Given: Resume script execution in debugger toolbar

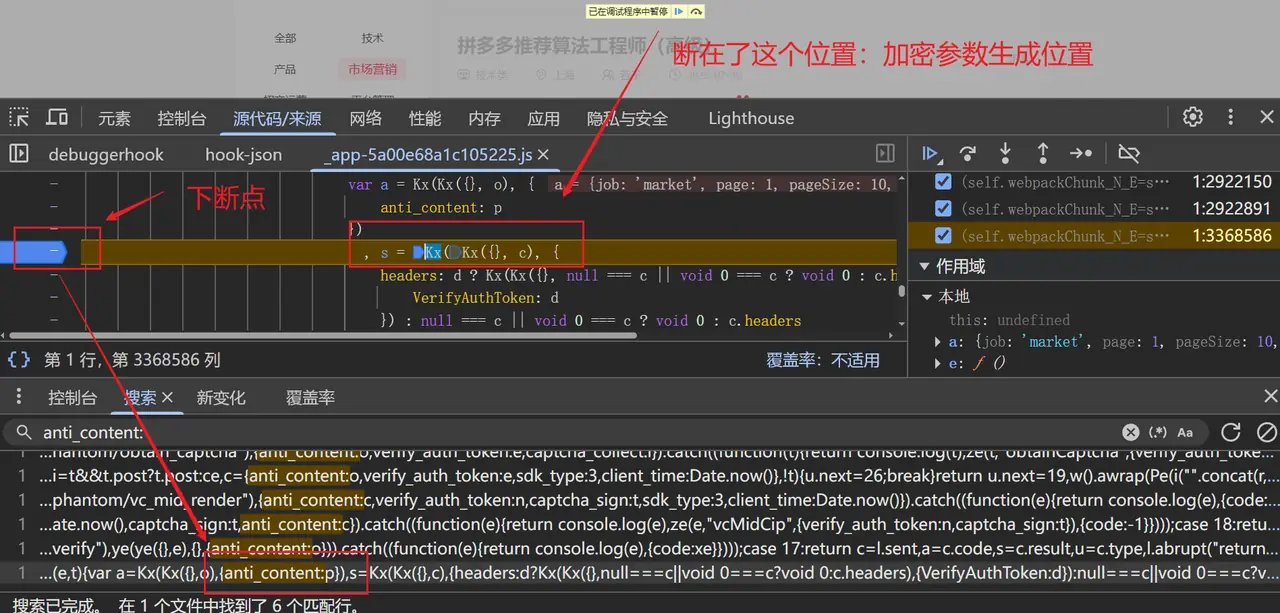Looking at the screenshot, I should coord(930,153).
